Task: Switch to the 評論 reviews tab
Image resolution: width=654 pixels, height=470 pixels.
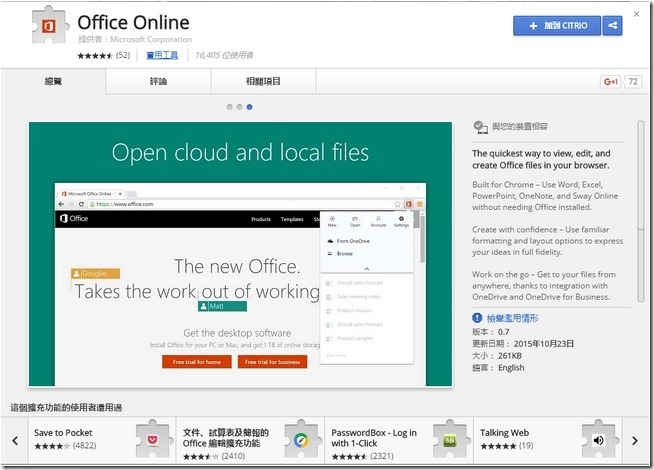Action: 158,81
